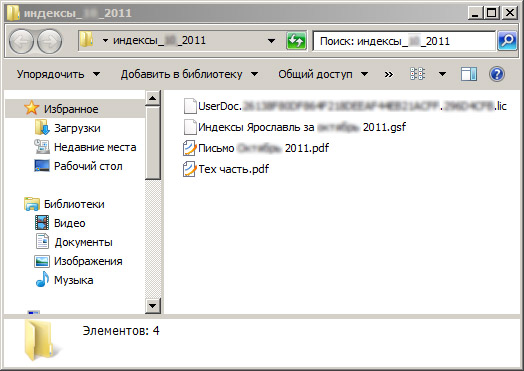Select file name Тех часть.pdf

tap(234, 169)
